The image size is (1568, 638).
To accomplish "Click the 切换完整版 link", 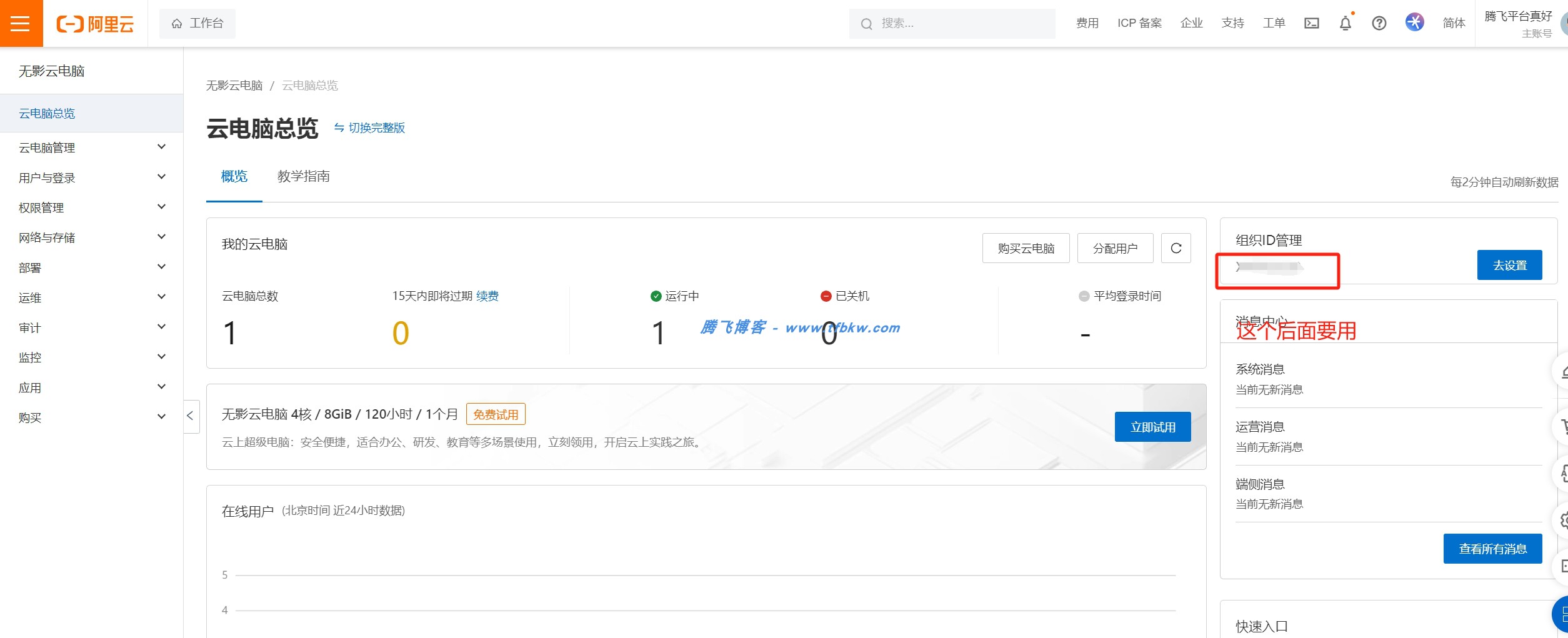I will tap(377, 127).
